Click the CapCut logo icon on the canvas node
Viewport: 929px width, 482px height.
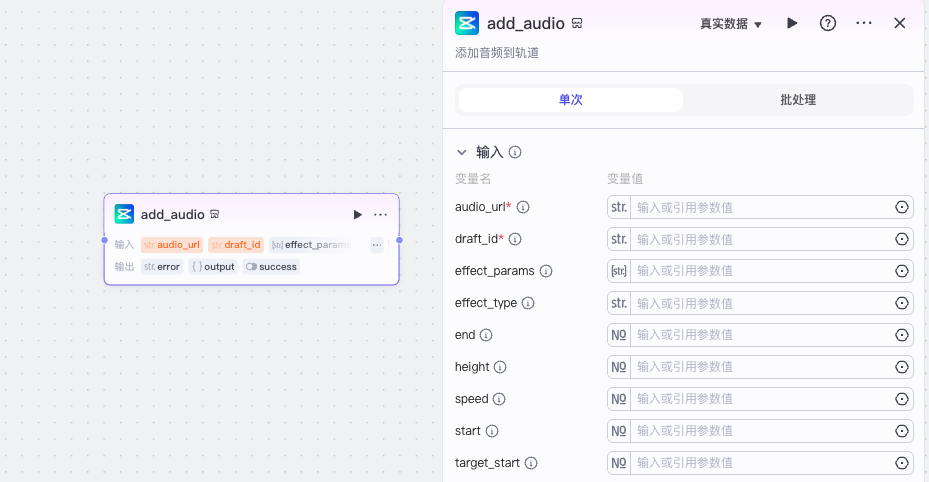(x=124, y=214)
